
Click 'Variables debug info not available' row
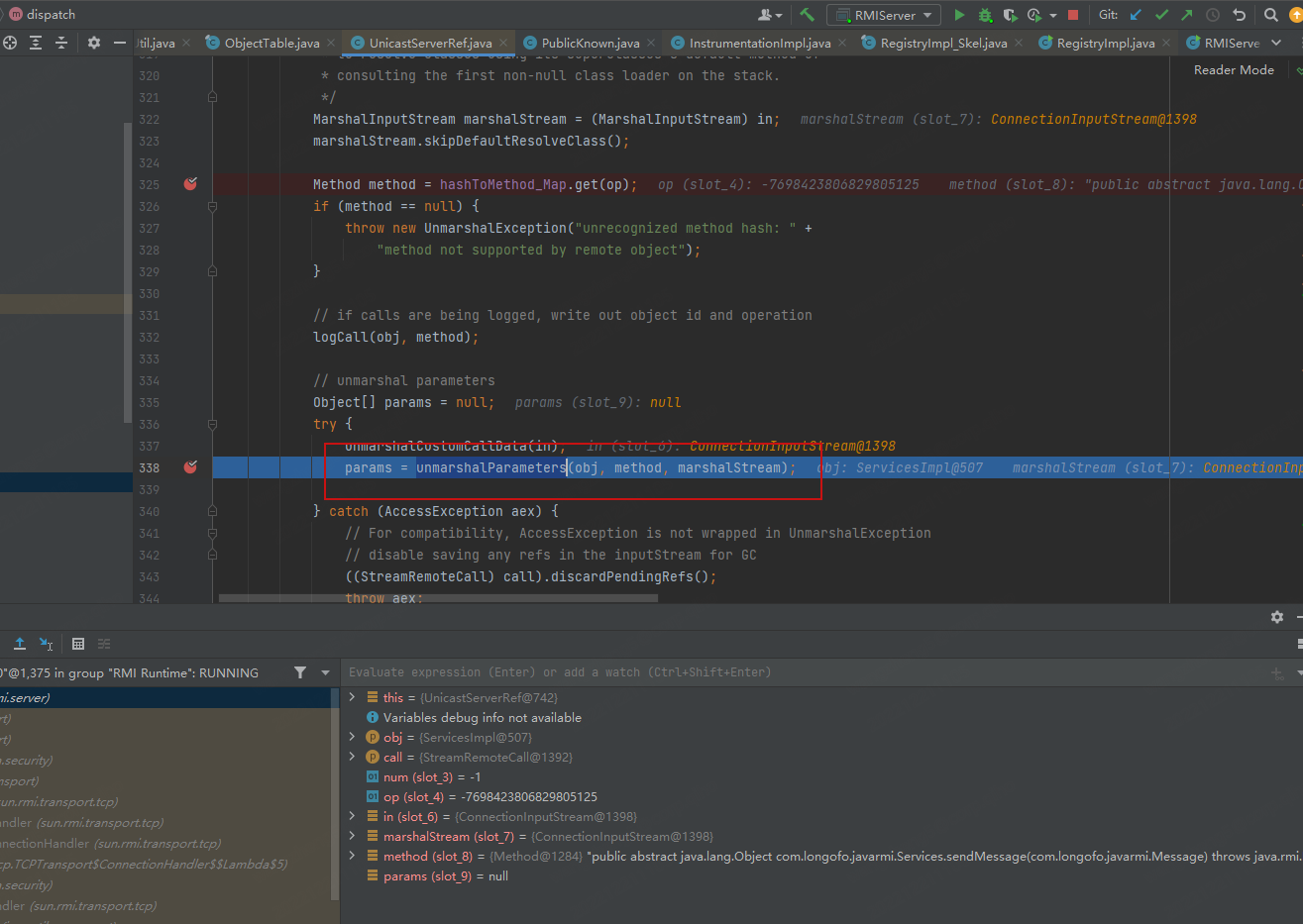click(822, 717)
